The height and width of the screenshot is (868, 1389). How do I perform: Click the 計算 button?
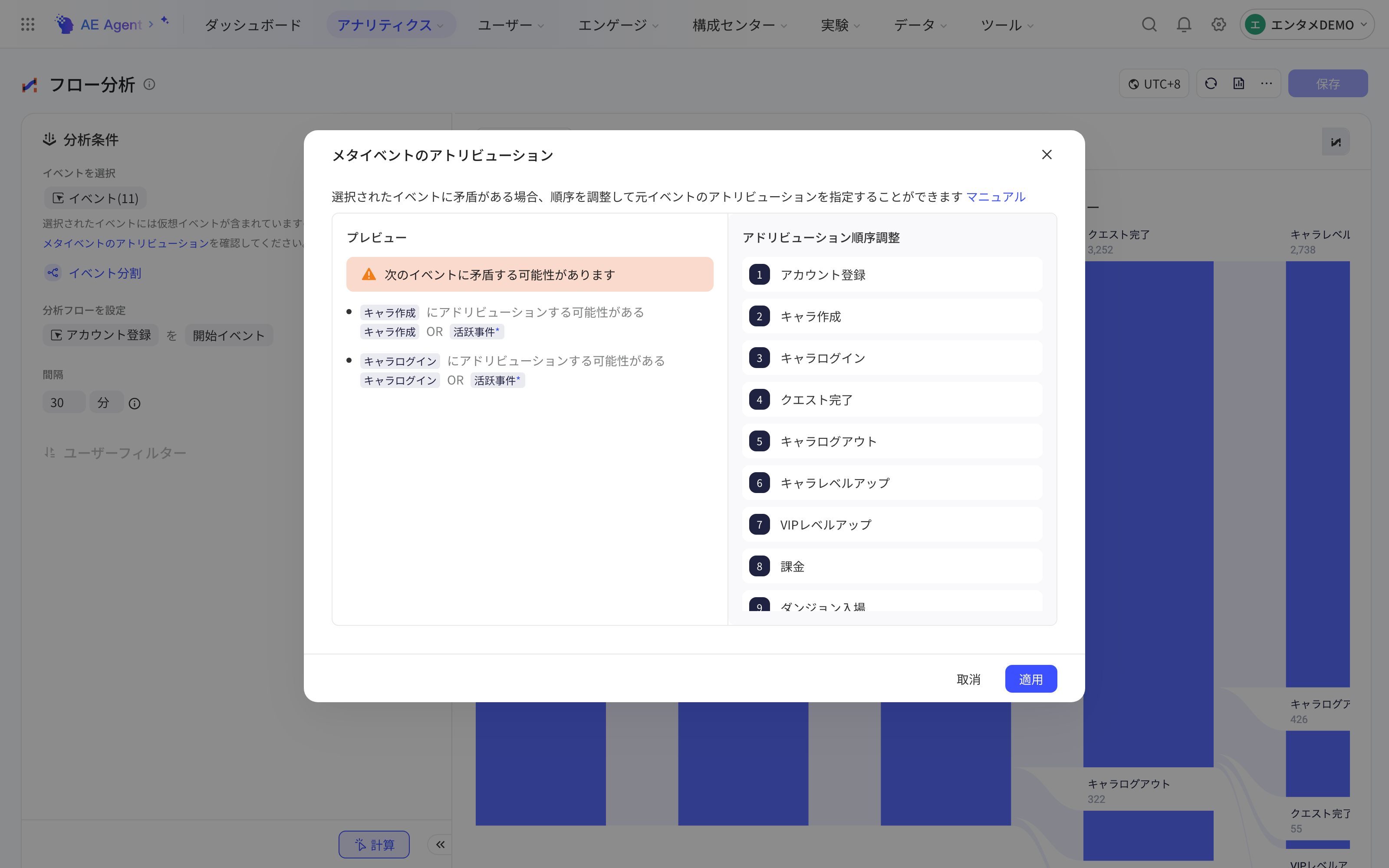(x=374, y=845)
